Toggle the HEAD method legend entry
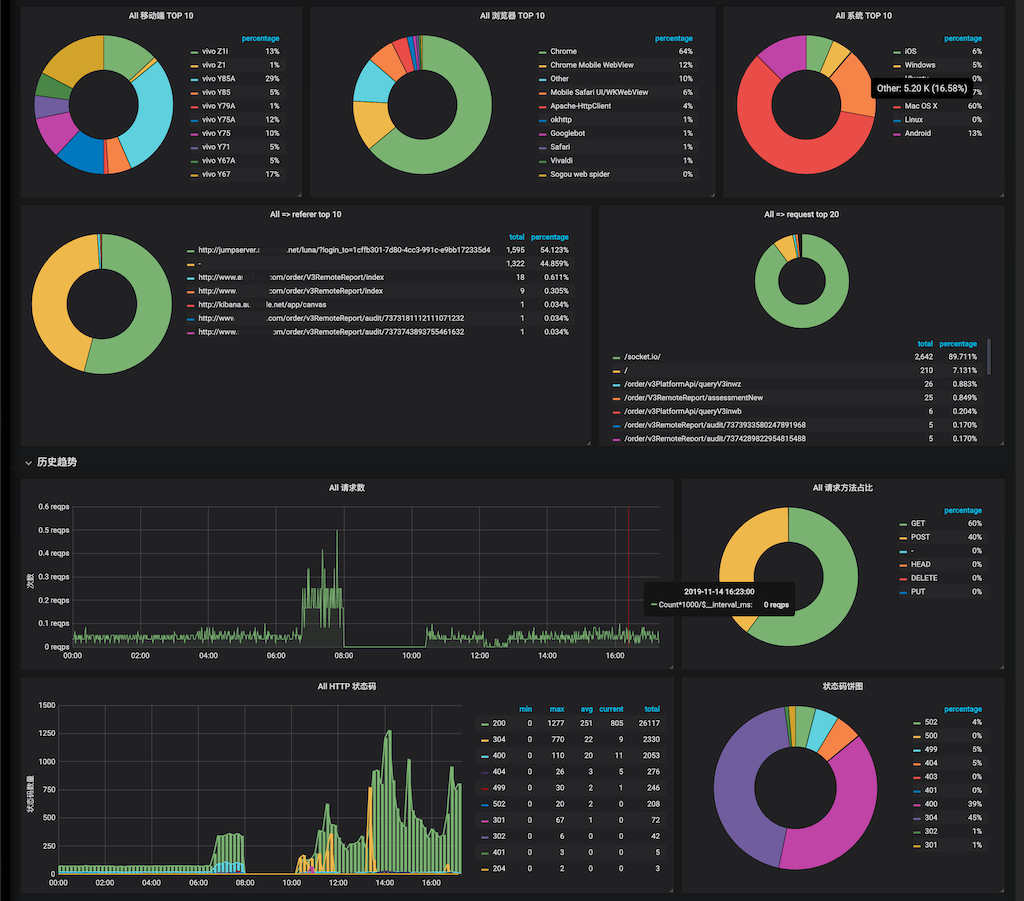The height and width of the screenshot is (901, 1024). 920,565
